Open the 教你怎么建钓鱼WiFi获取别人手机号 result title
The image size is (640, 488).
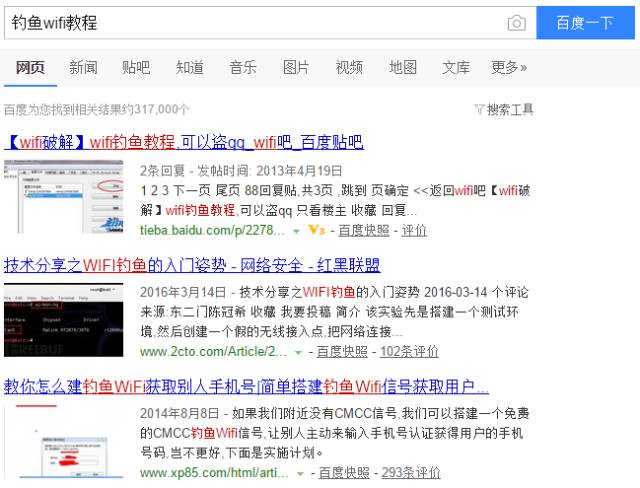[247, 386]
